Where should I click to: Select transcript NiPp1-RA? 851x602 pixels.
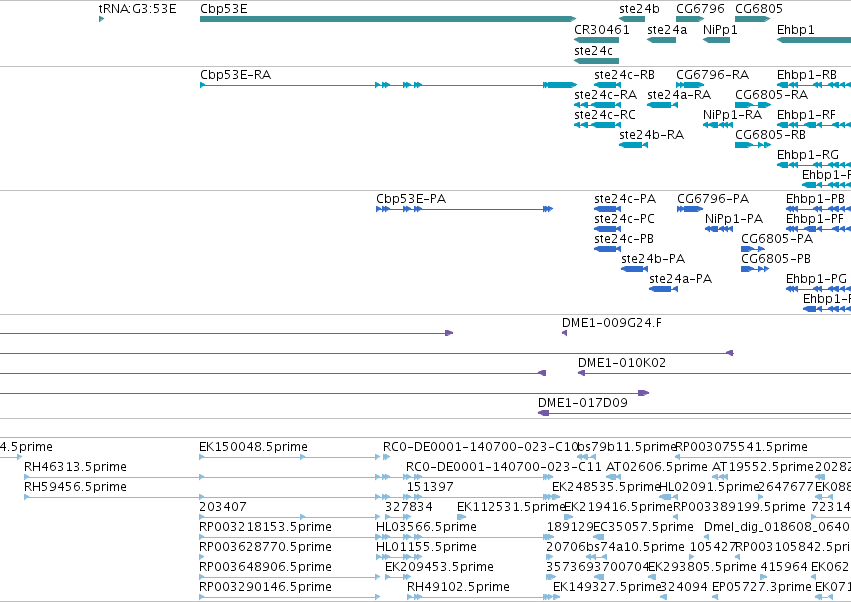pyautogui.click(x=718, y=125)
